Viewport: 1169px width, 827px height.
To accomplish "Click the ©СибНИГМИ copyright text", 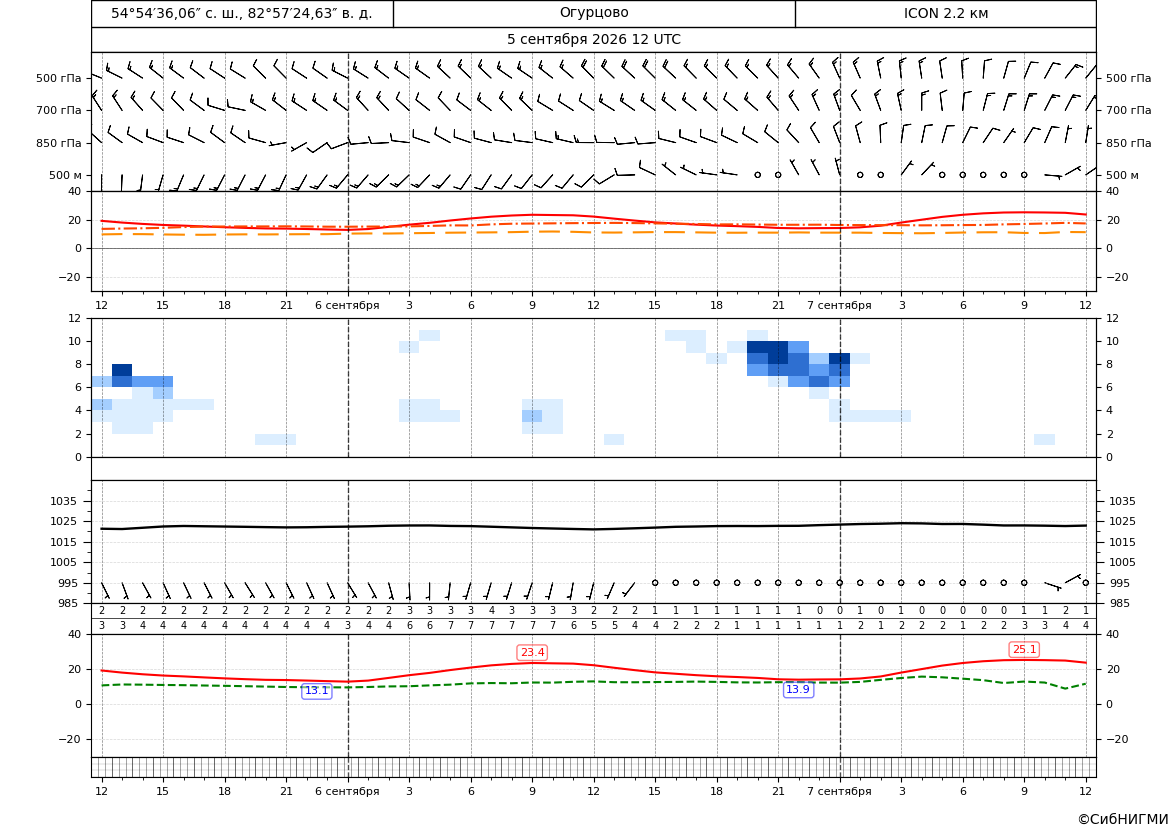I will click(1123, 819).
